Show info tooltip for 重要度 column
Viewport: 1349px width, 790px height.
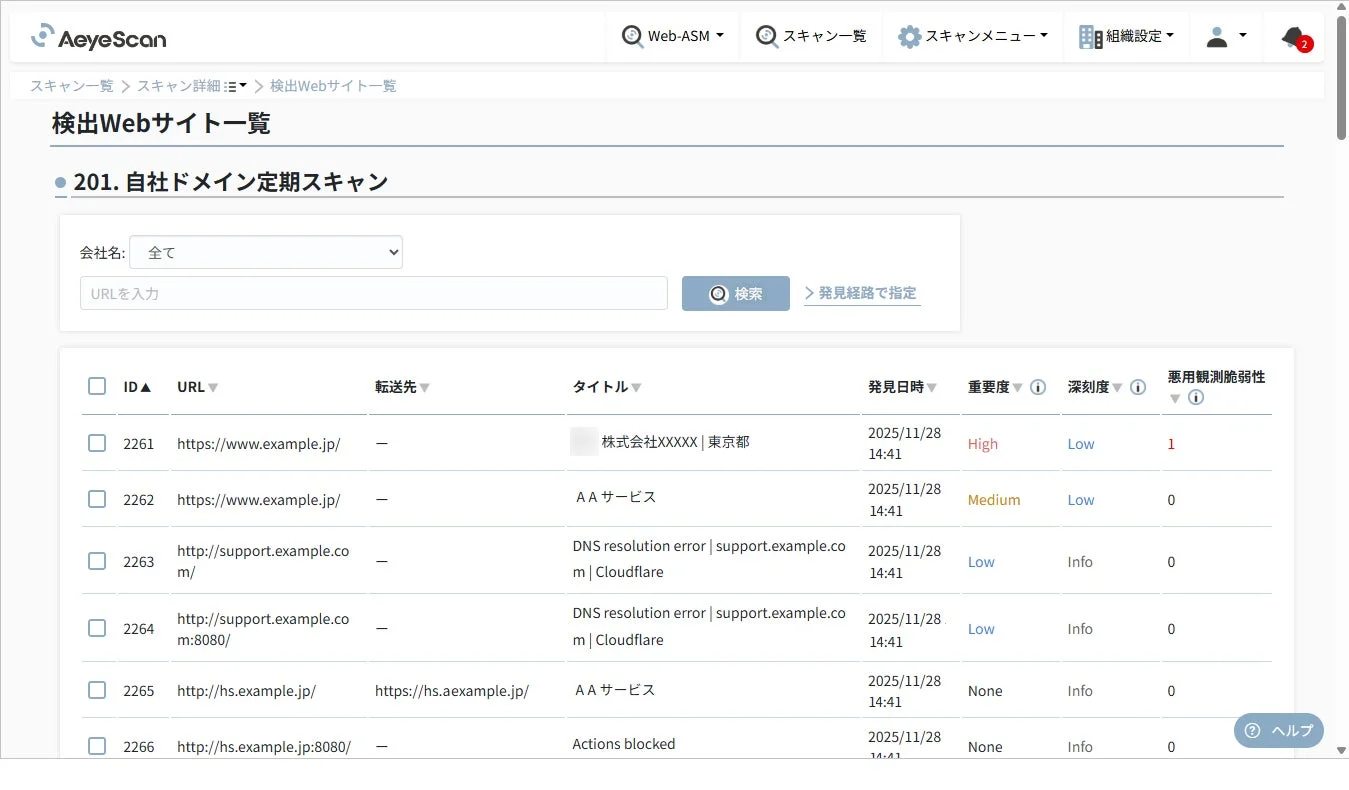tap(1037, 387)
